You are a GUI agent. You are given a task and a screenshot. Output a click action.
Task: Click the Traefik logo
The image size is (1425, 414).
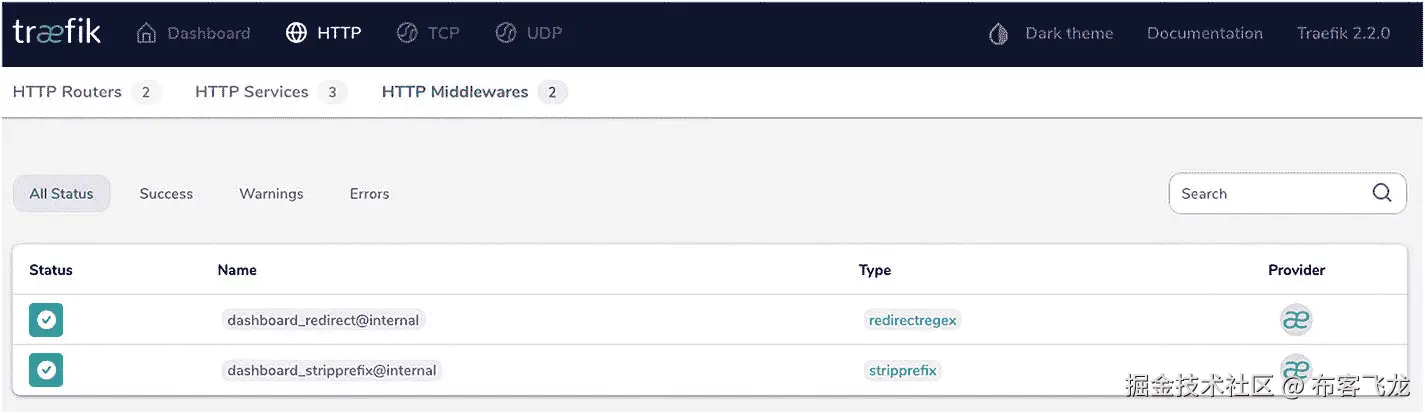click(57, 32)
